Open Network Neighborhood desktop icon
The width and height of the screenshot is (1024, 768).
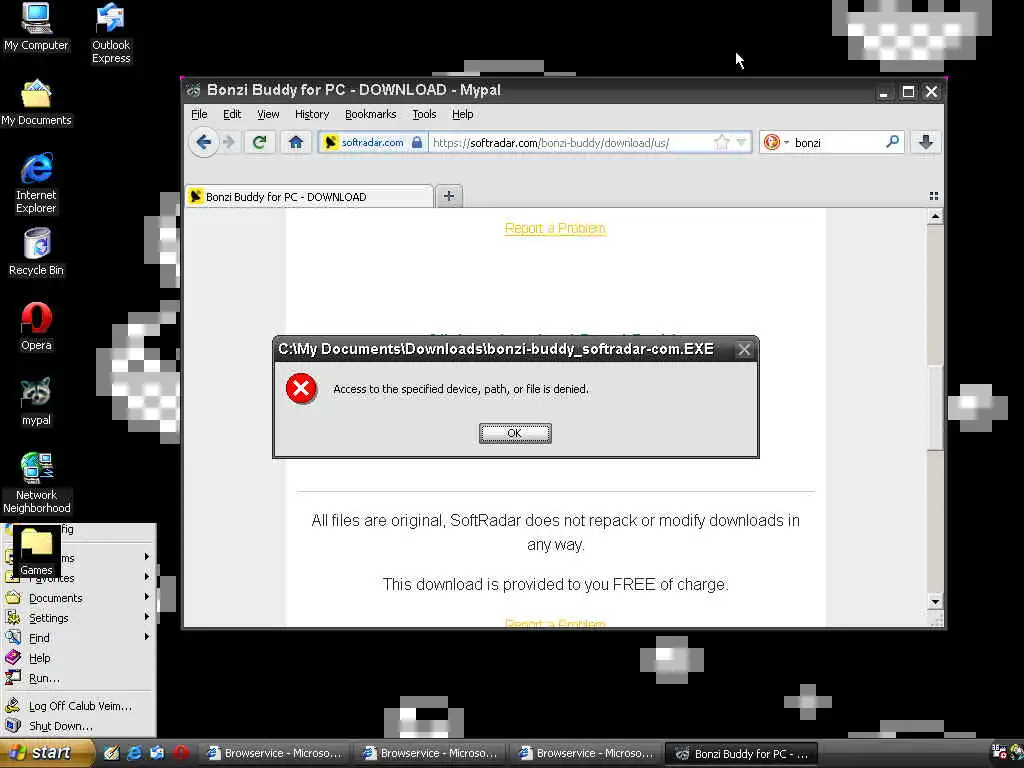[x=36, y=483]
